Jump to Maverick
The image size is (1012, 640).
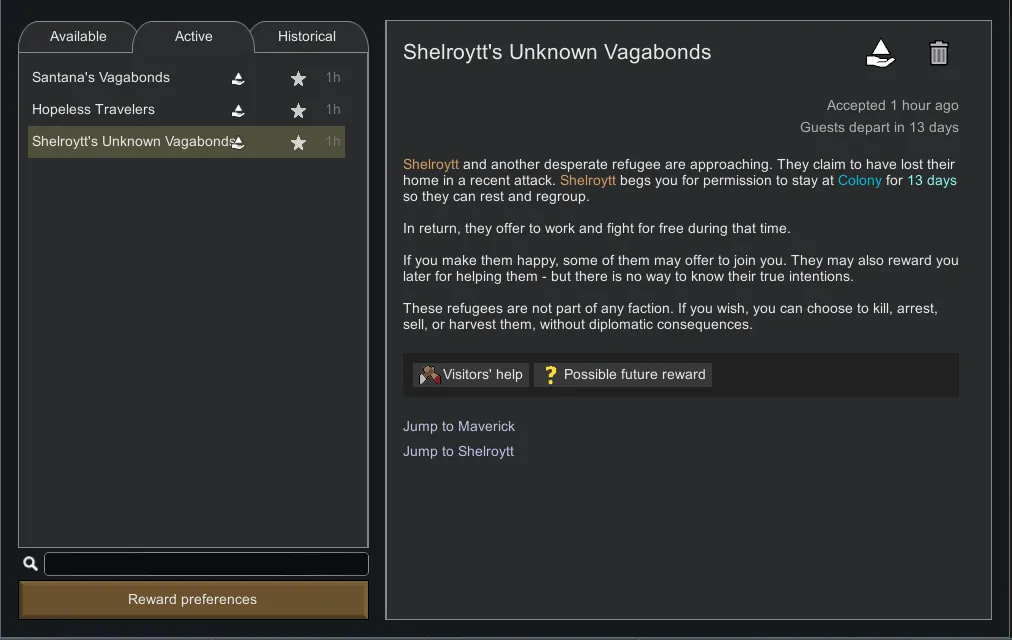(459, 427)
